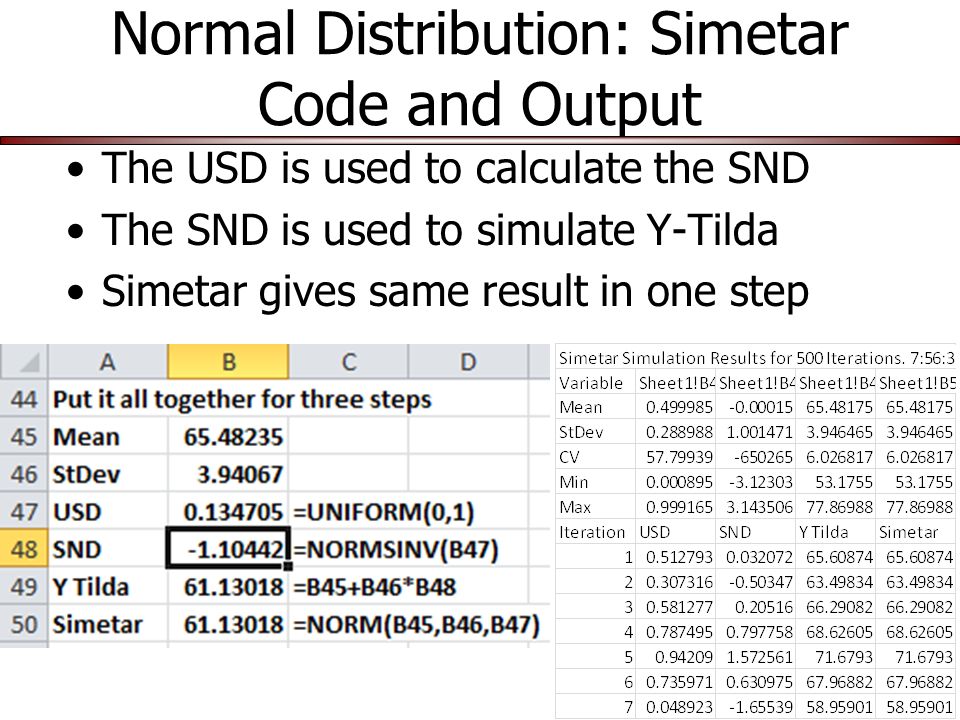The width and height of the screenshot is (960, 720).
Task: Select column D header
Action: [468, 362]
